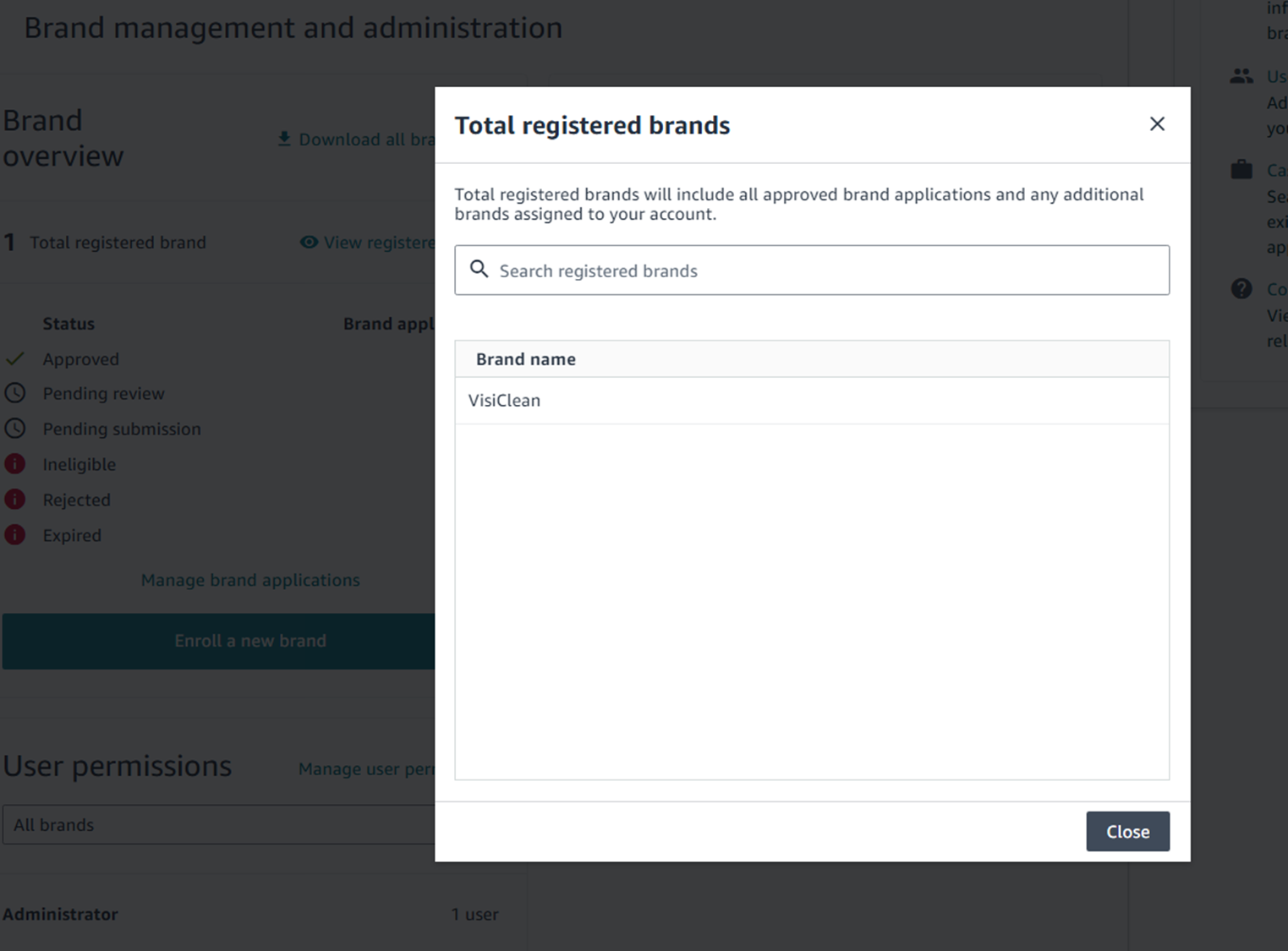Click the eye icon beside View registered
1288x951 pixels.
click(309, 243)
